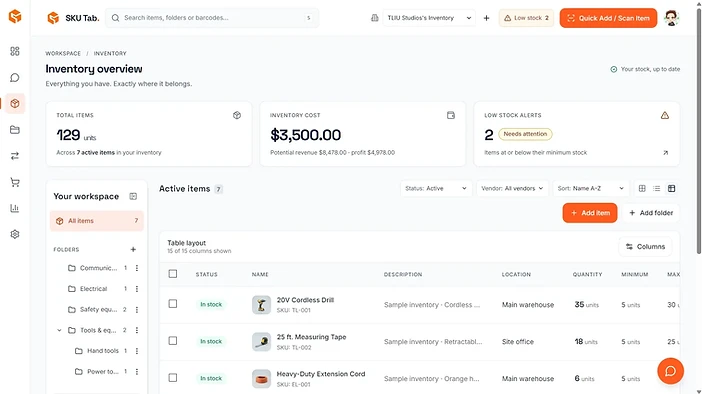
Task: Go to INVENTORY breadcrumb link
Action: point(110,53)
